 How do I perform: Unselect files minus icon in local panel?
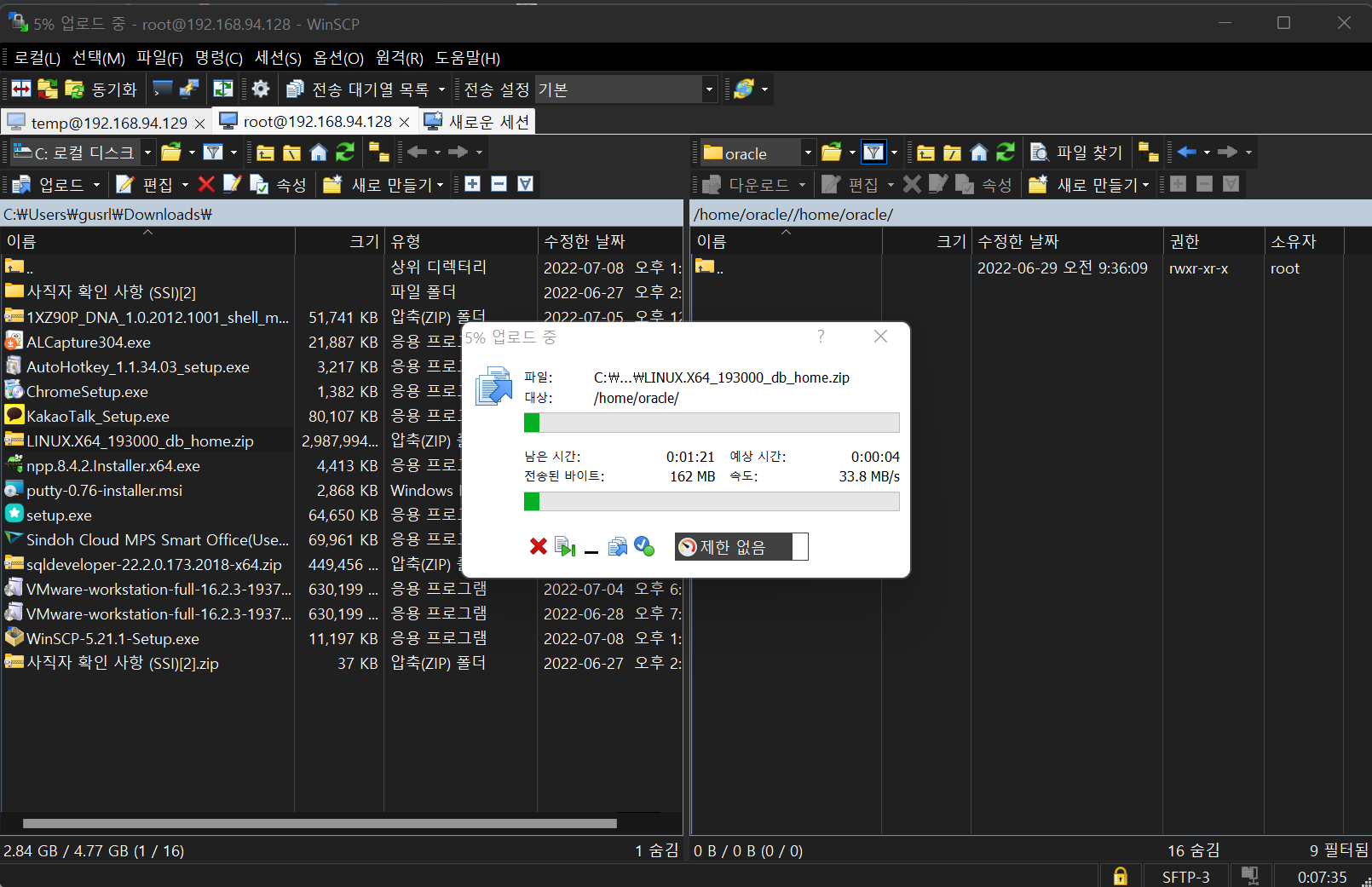(x=499, y=184)
